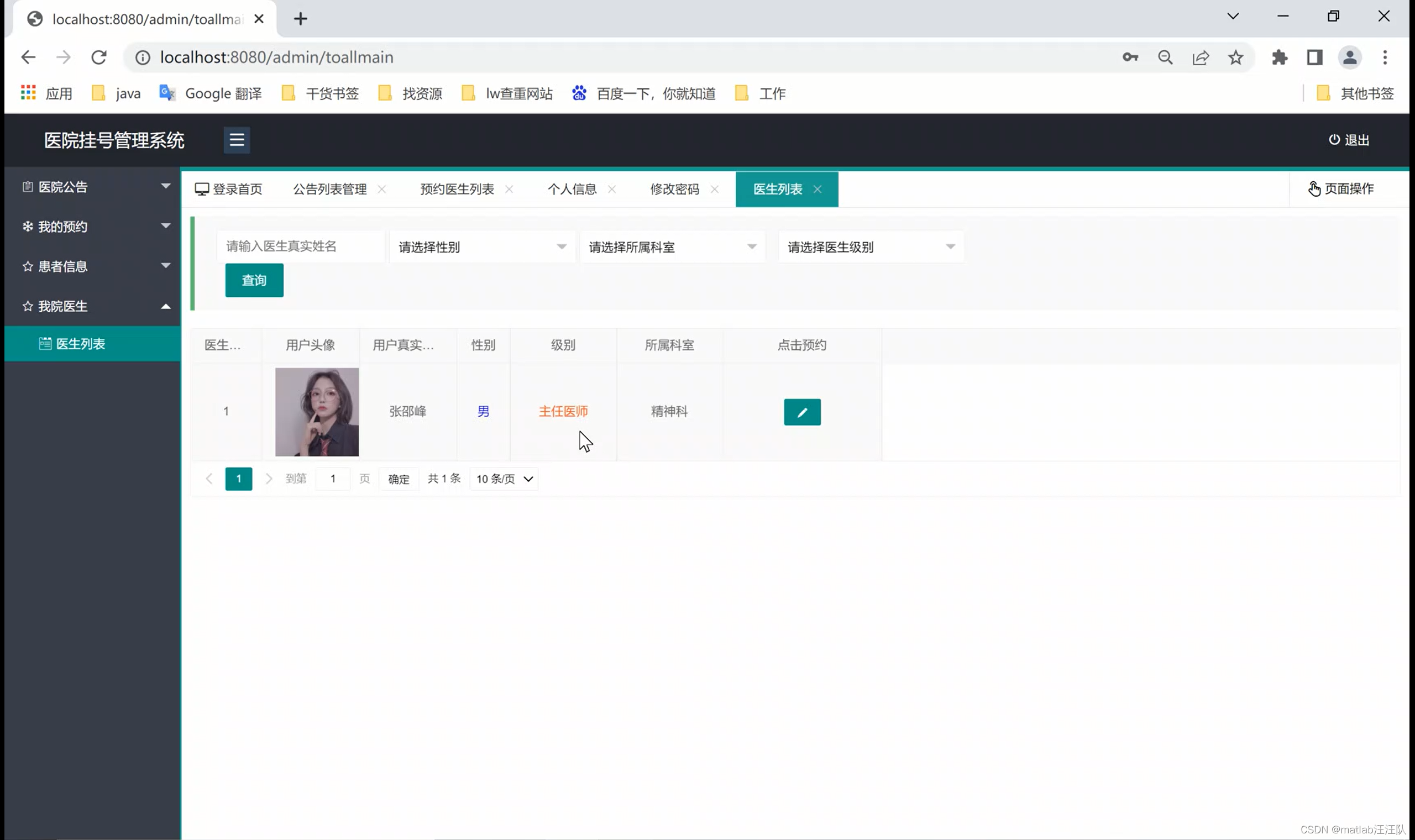Open the 请选择性别 gender dropdown
Image resolution: width=1415 pixels, height=840 pixels.
pyautogui.click(x=481, y=247)
